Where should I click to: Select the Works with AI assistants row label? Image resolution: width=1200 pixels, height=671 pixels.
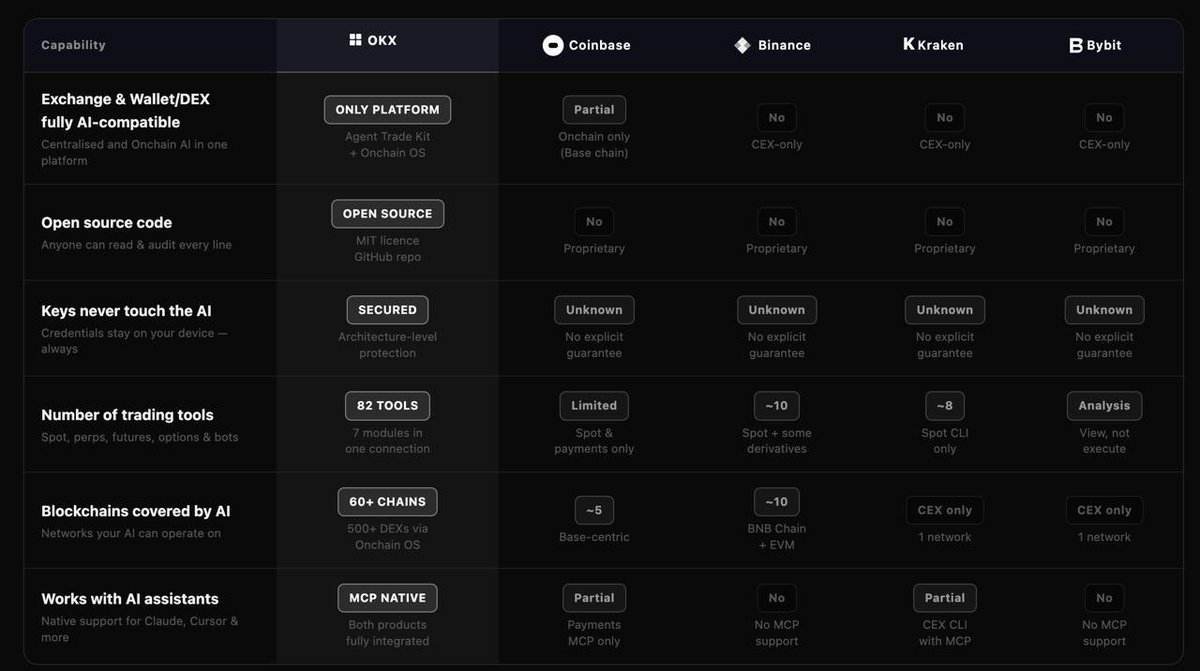pyautogui.click(x=130, y=598)
